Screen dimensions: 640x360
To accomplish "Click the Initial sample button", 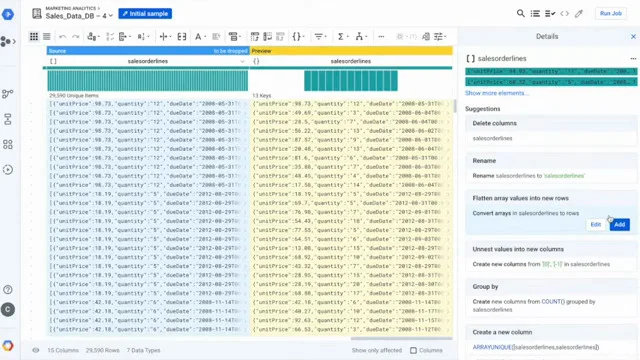I will pos(145,13).
